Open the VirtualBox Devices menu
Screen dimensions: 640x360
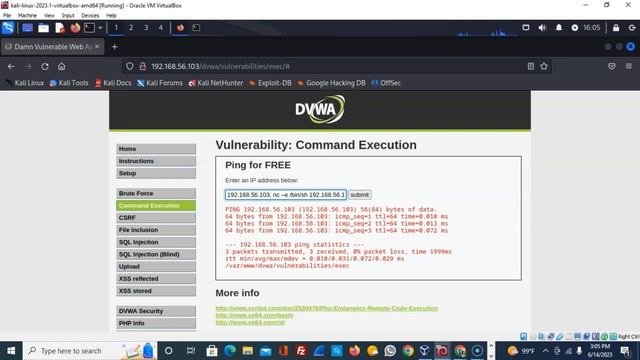90,16
